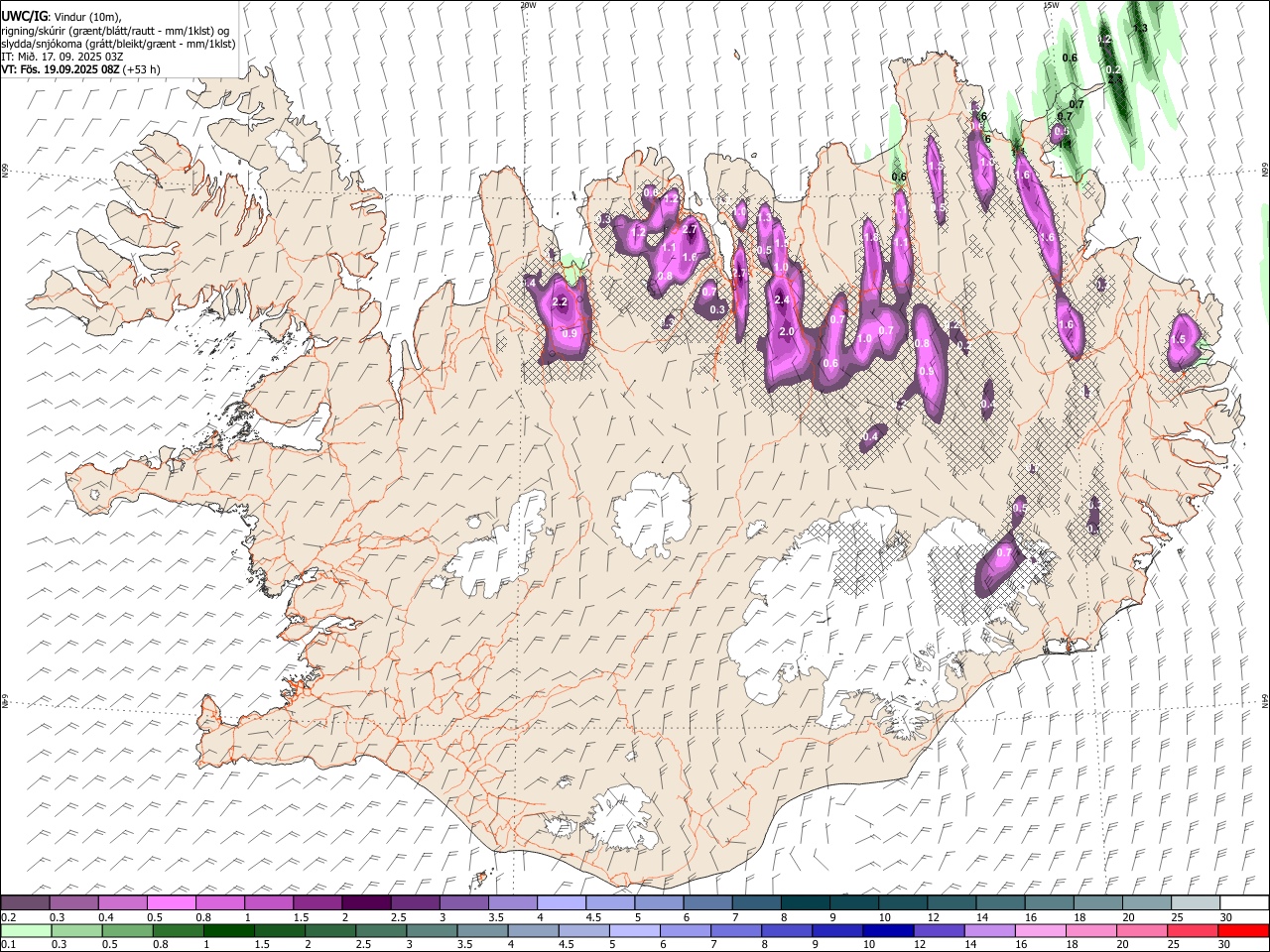Click the '30' label on the rain scale
The image size is (1270, 952).
pos(1224,944)
